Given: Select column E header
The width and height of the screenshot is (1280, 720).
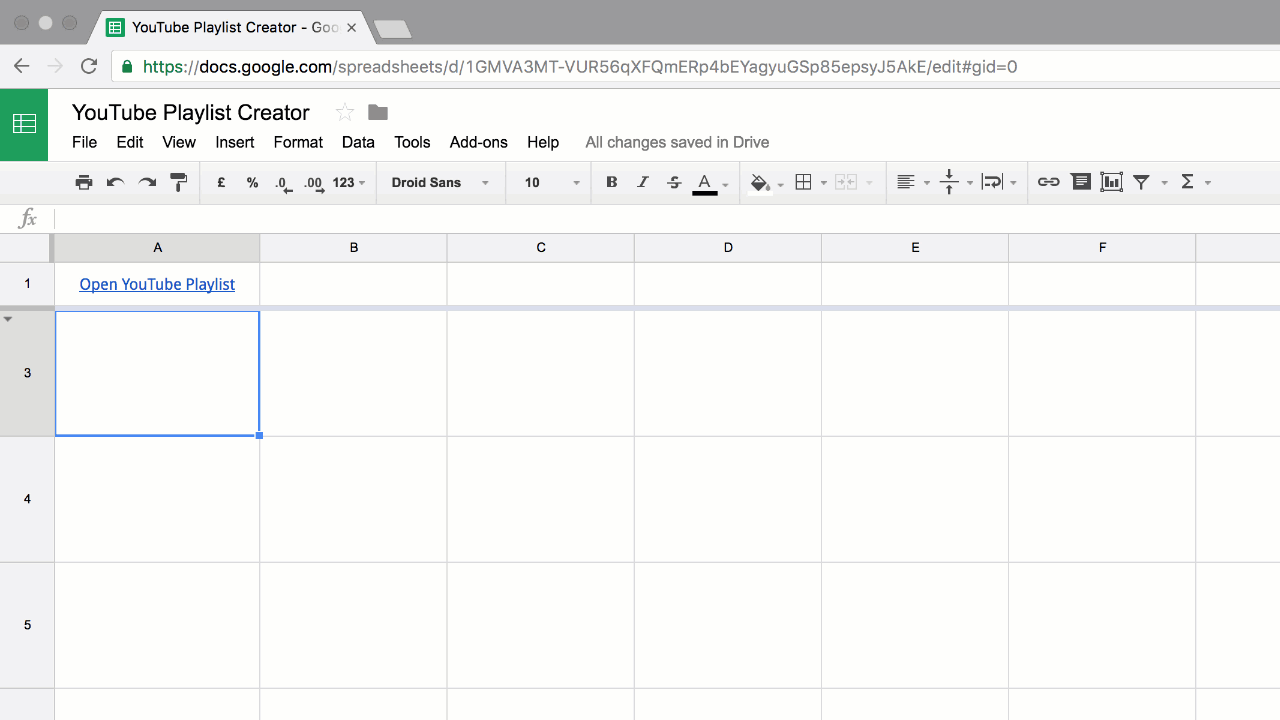Looking at the screenshot, I should pyautogui.click(x=914, y=248).
